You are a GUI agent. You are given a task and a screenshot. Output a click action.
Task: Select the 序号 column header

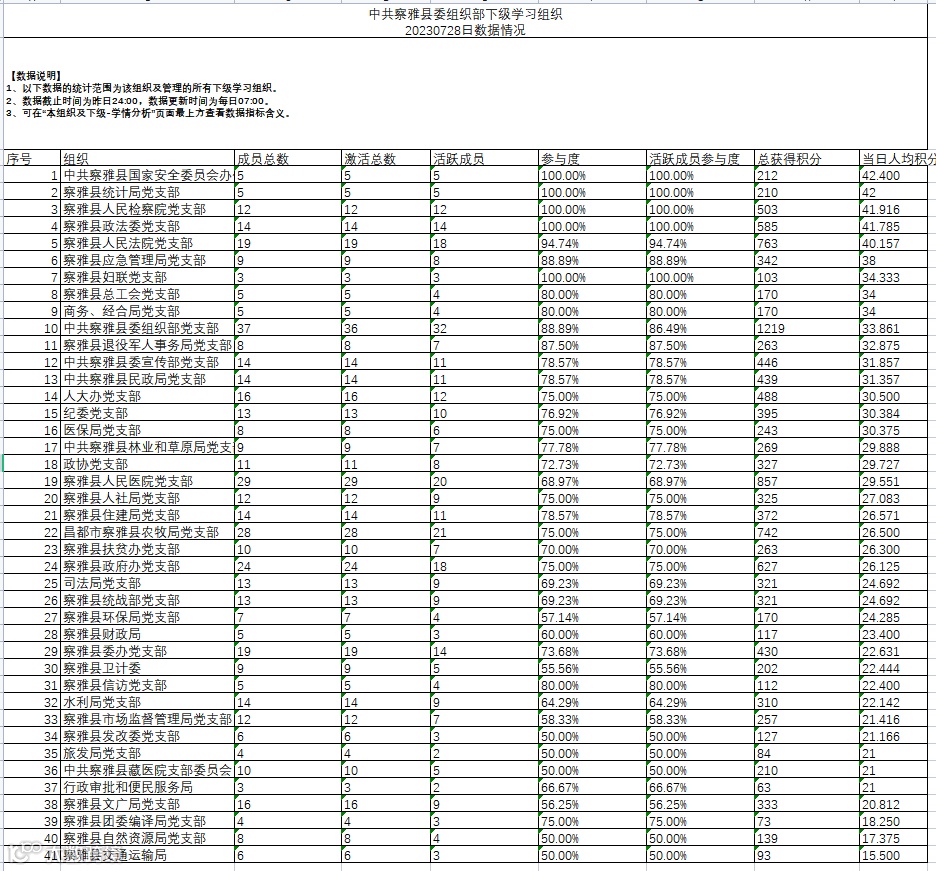pos(32,158)
